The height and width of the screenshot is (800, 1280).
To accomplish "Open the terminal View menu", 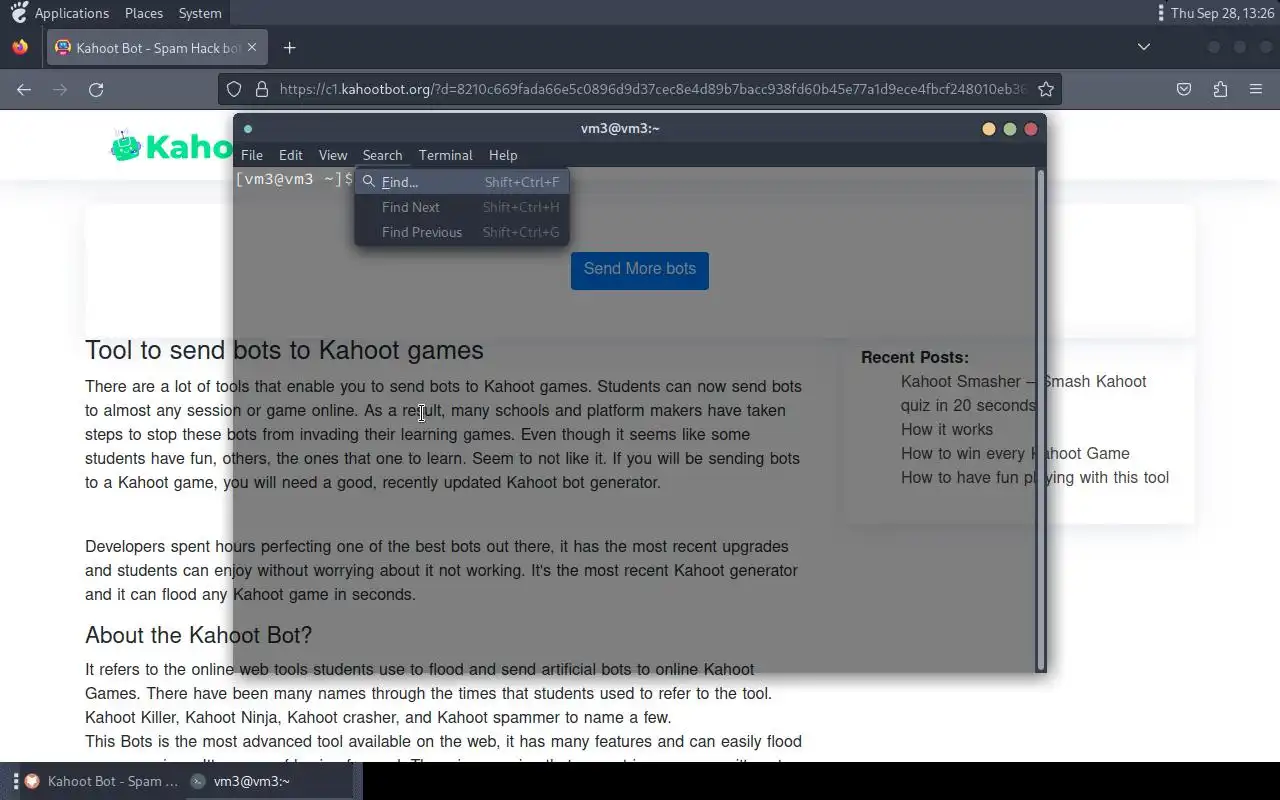I will (333, 155).
